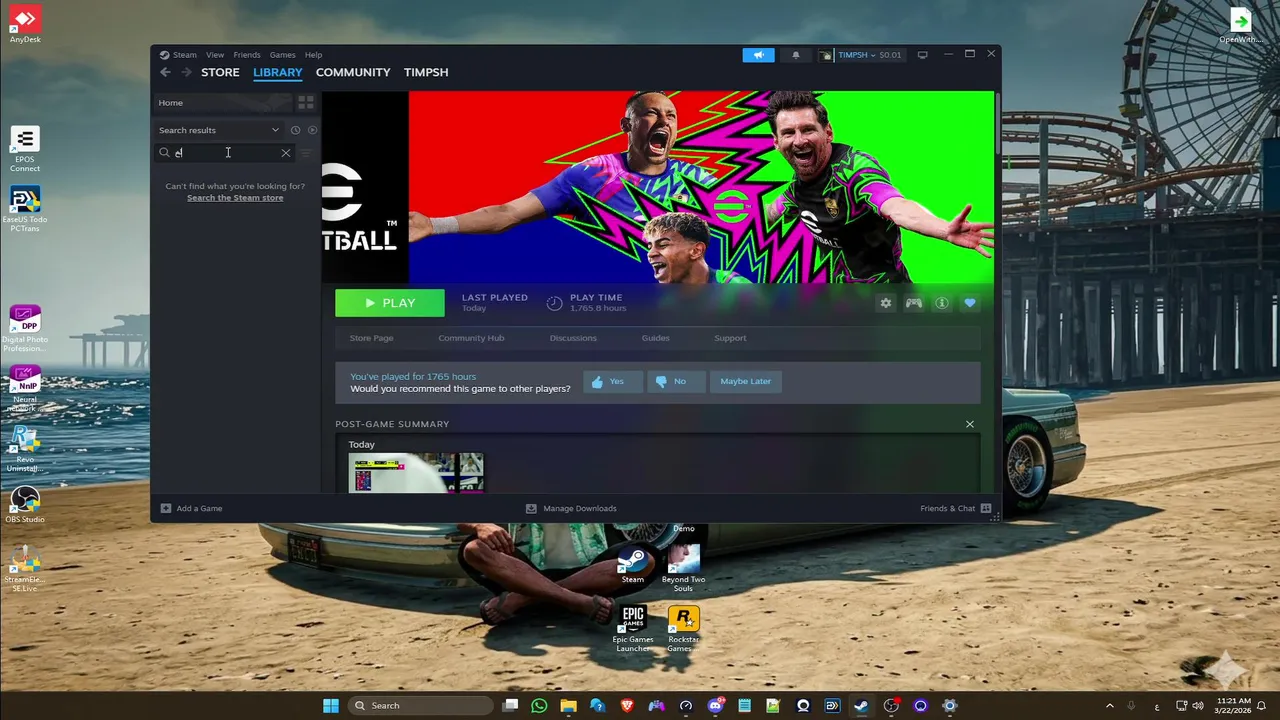
Task: Click the Big Picture mode monitor icon
Action: tap(922, 55)
